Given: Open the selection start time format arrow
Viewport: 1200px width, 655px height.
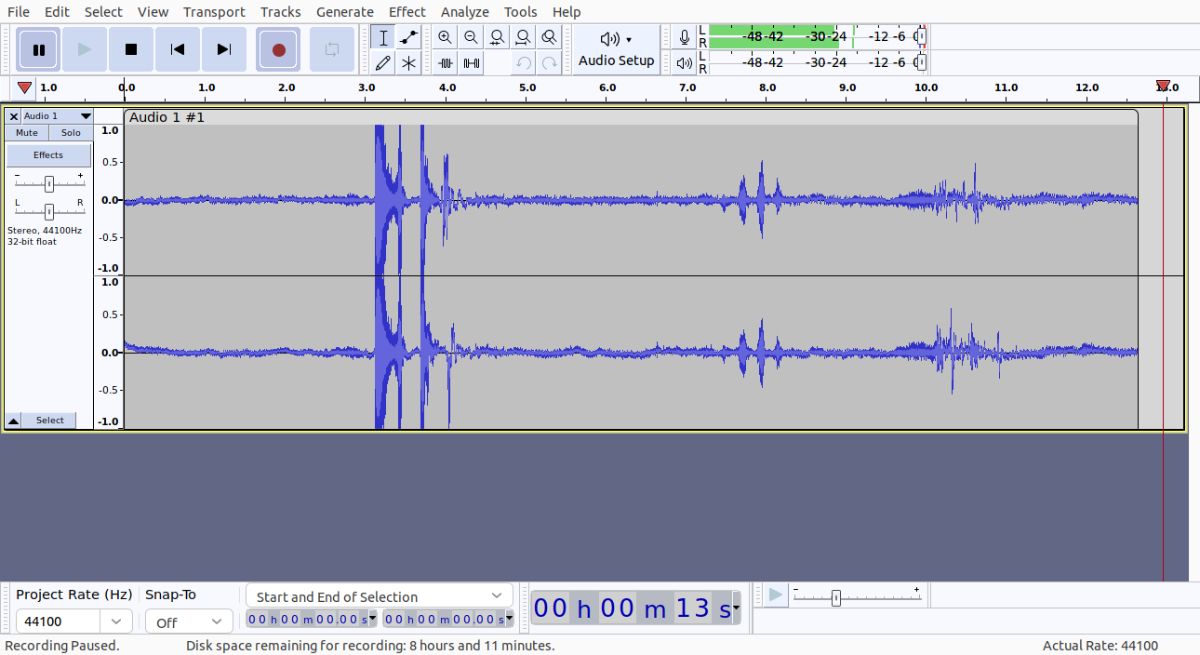Looking at the screenshot, I should (x=373, y=620).
